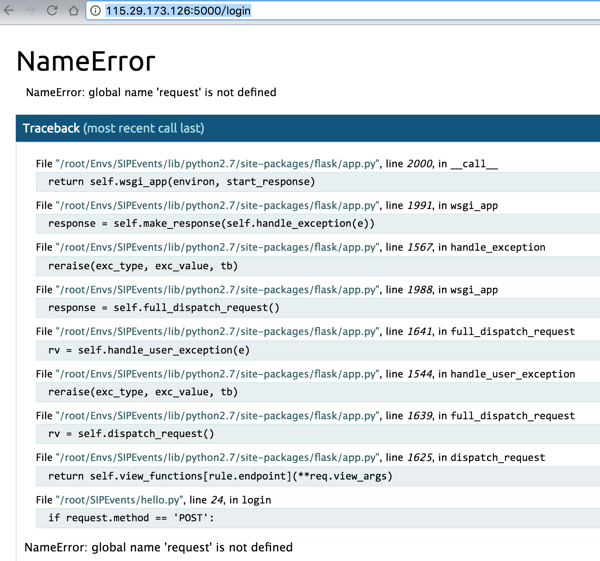The image size is (600, 561).
Task: Open the site information icon
Action: [x=96, y=11]
